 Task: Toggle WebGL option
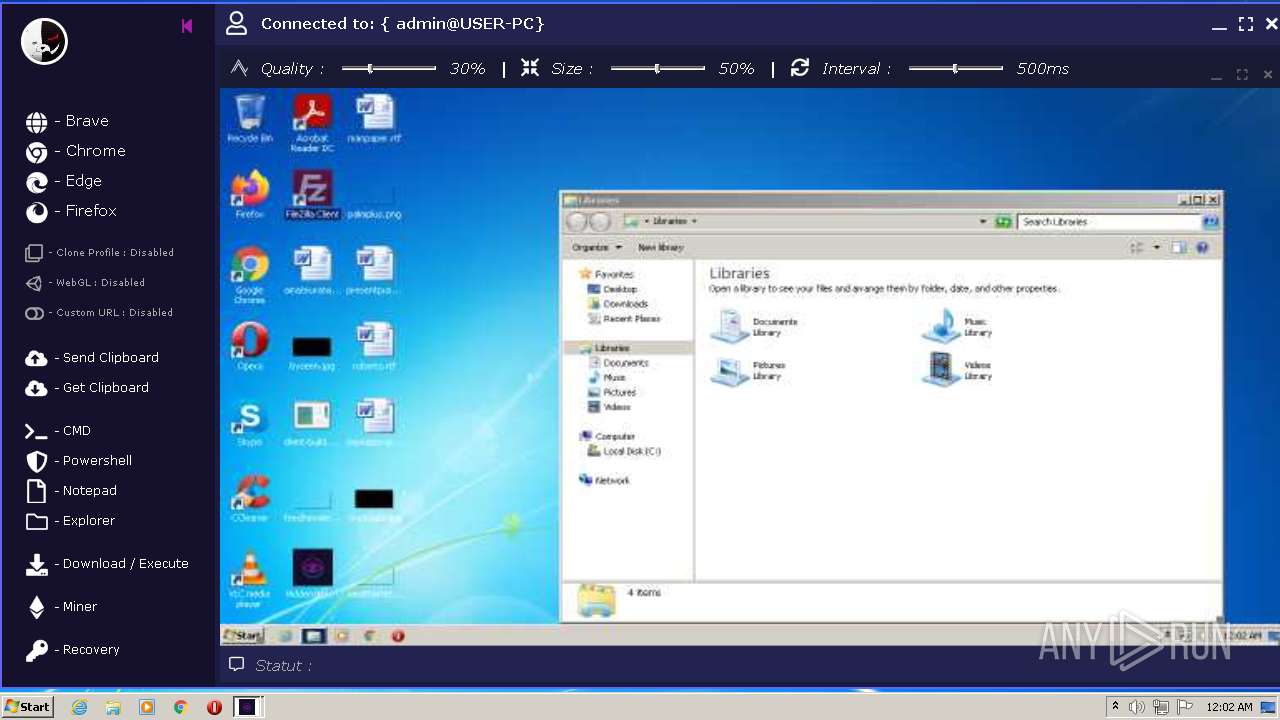click(x=85, y=283)
